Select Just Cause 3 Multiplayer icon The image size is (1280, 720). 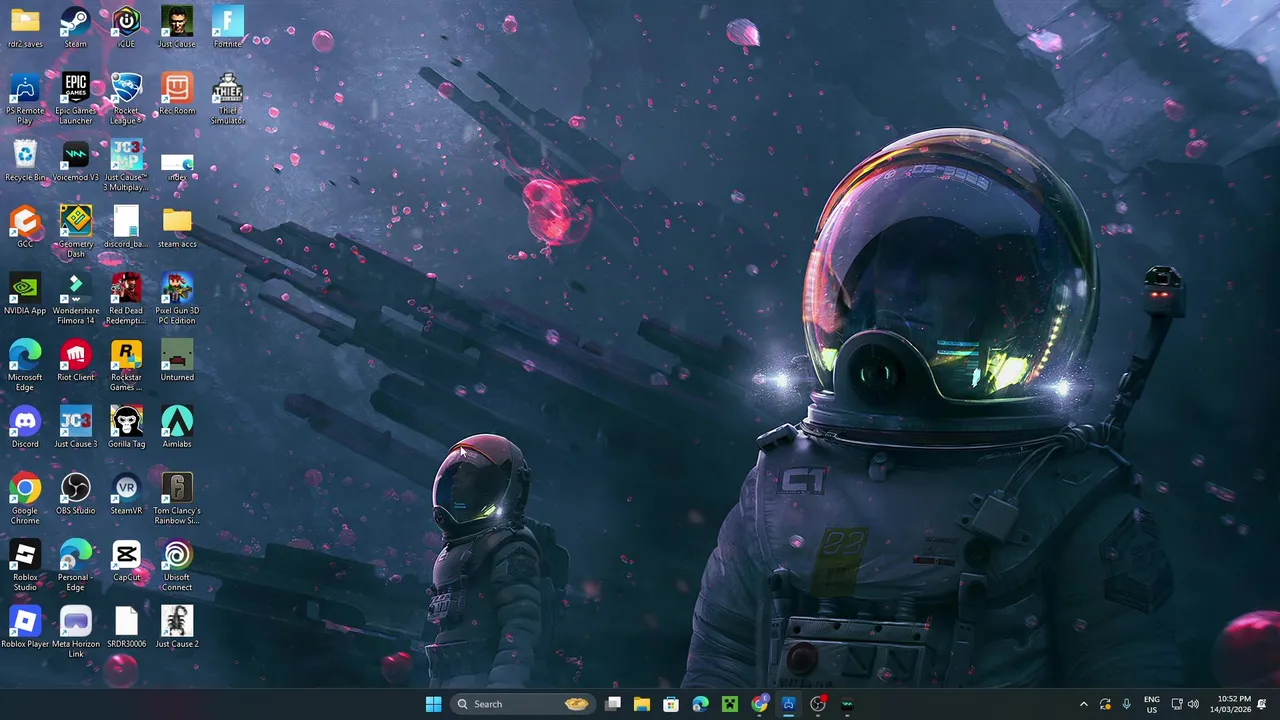126,166
